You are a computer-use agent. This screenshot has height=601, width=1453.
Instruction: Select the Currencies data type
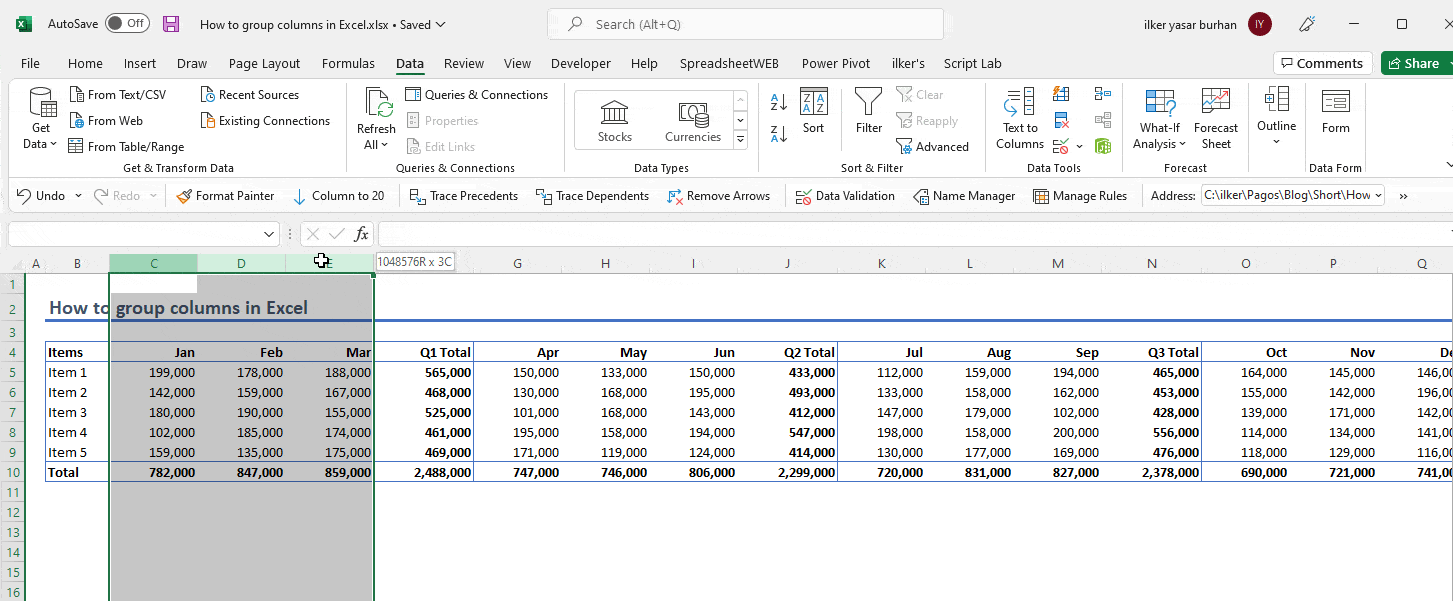coord(694,118)
